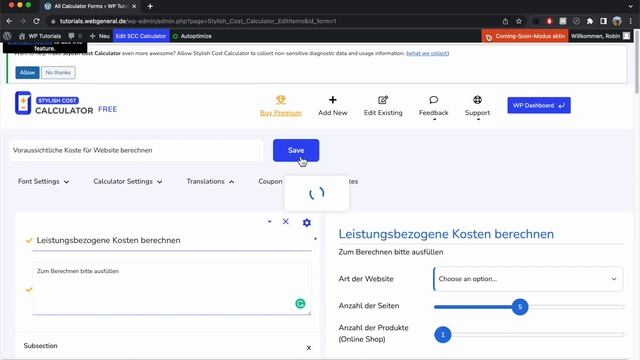Toggle browser side panel icon

click(603, 21)
